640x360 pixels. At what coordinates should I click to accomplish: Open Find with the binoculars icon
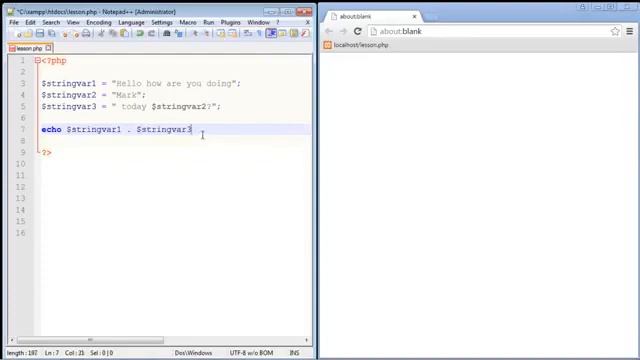coord(167,34)
